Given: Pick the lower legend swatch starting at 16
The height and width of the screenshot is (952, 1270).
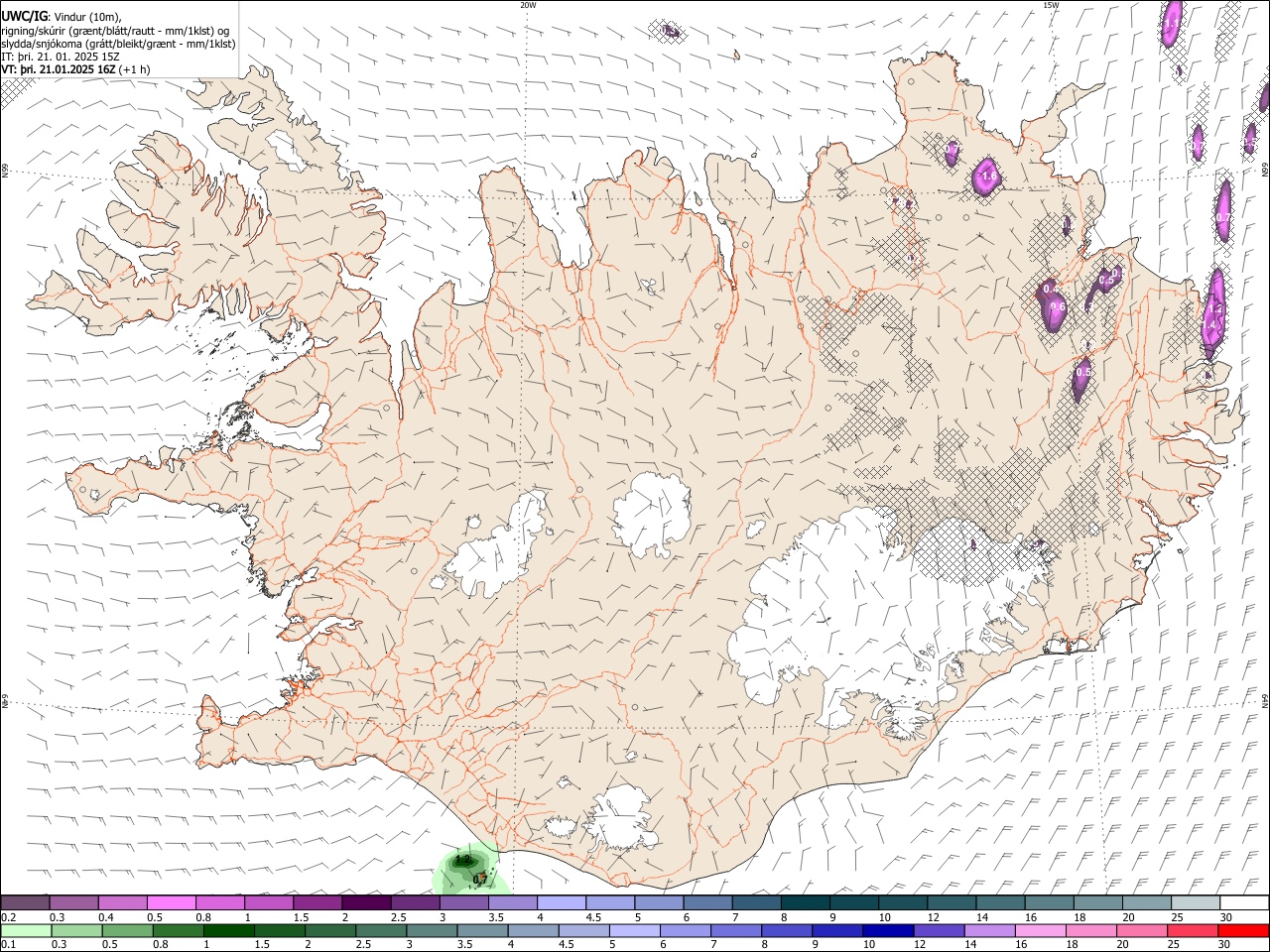Looking at the screenshot, I should pos(1041,931).
